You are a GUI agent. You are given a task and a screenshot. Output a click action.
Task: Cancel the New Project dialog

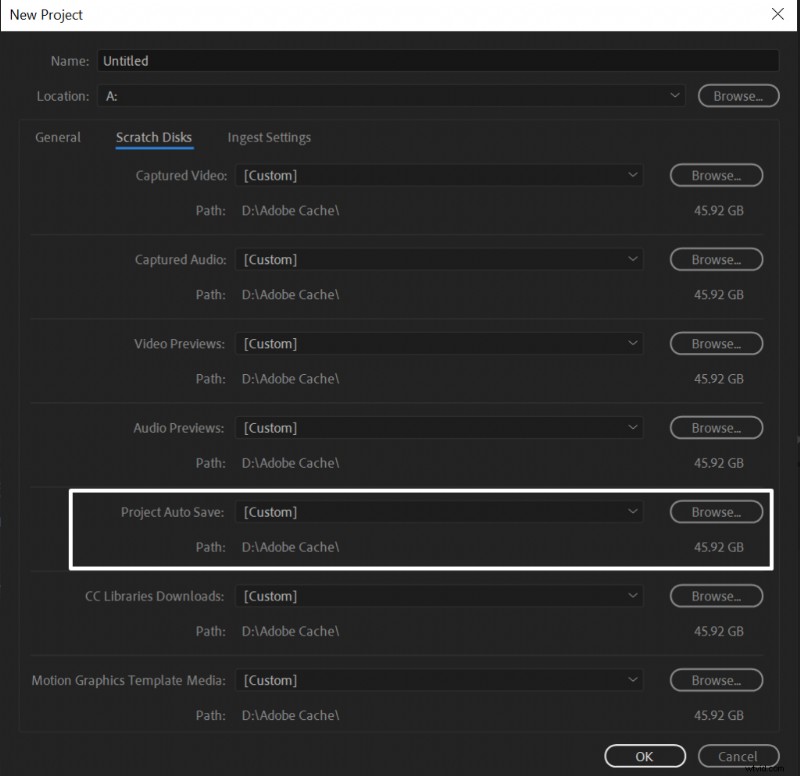[738, 756]
